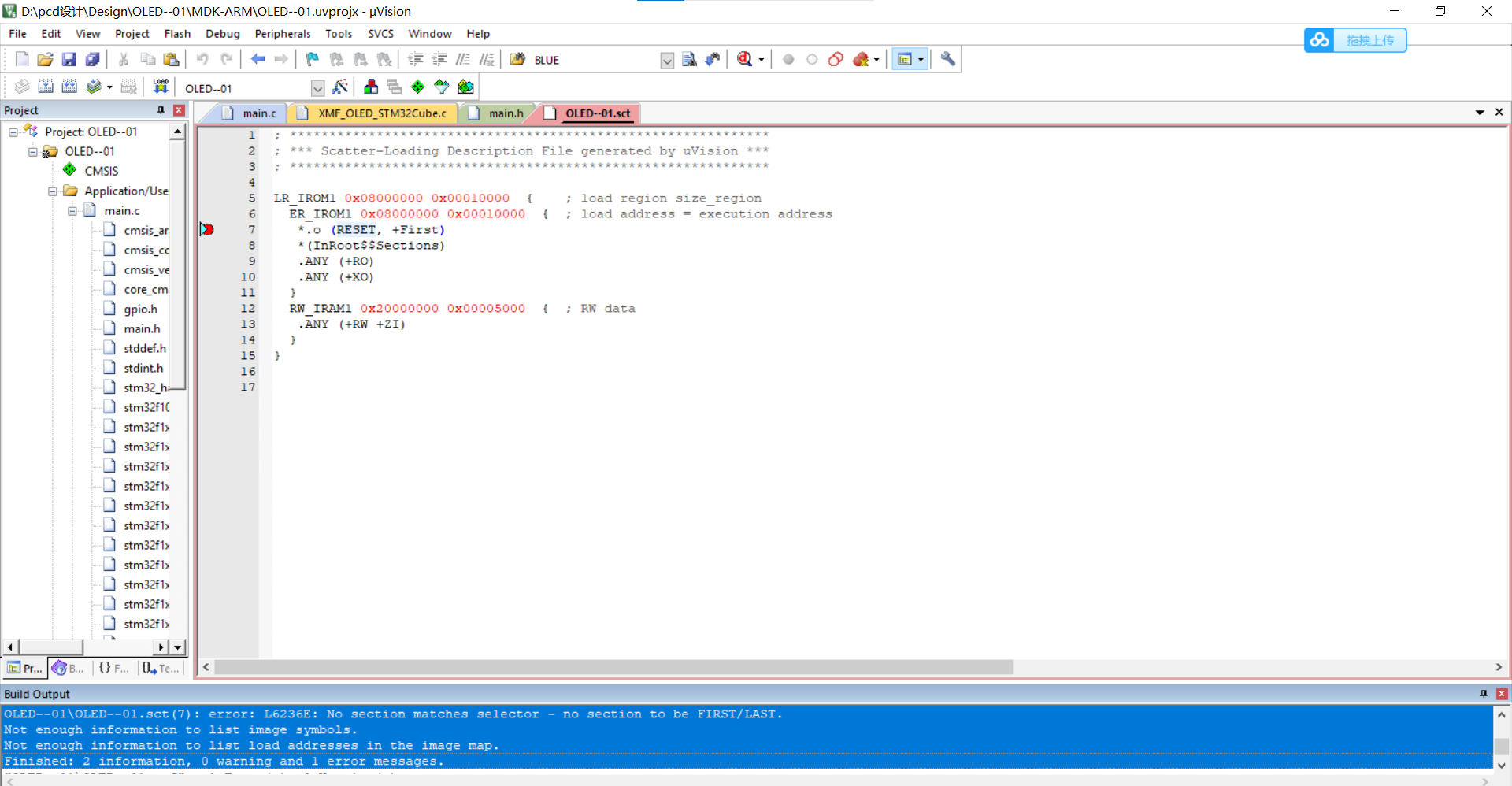Open the Project menu
Viewport: 1512px width, 786px height.
pyautogui.click(x=132, y=34)
